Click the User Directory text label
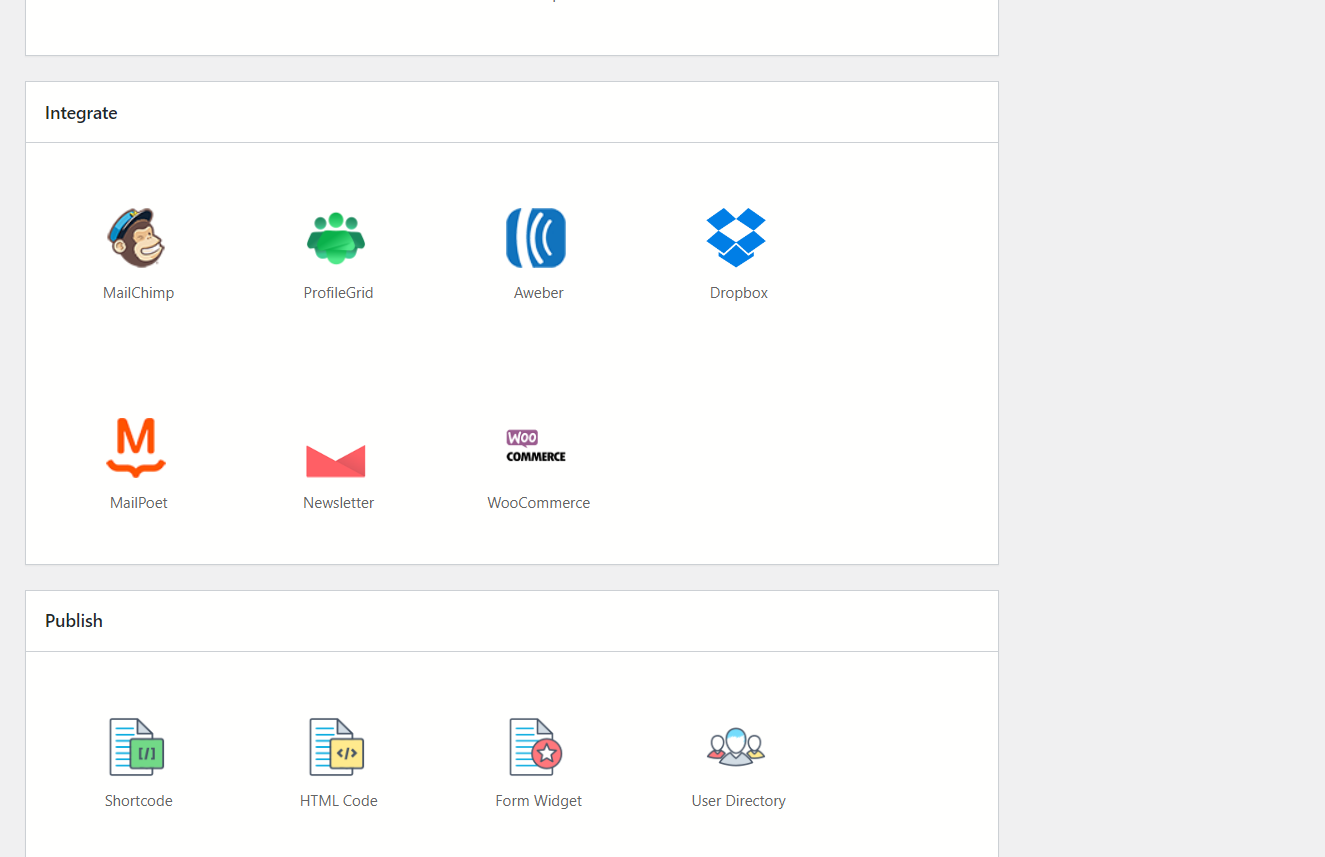The height and width of the screenshot is (857, 1325). coord(738,800)
